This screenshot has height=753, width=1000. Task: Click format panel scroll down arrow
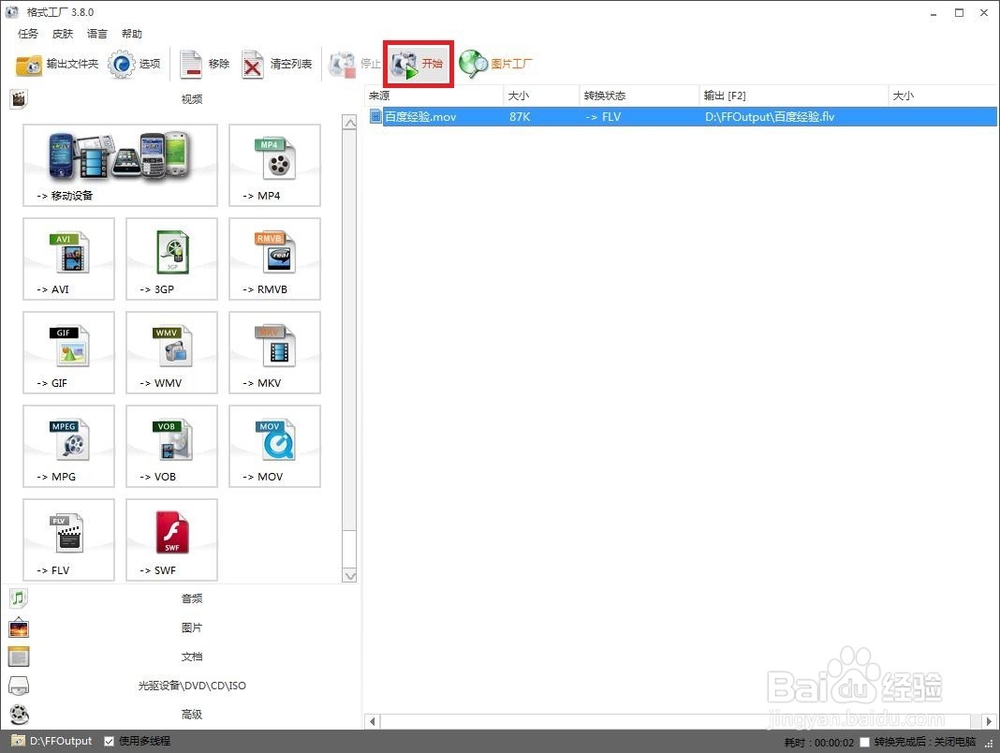(349, 576)
